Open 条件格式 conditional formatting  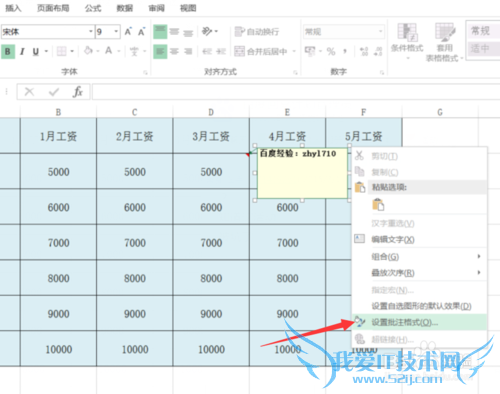407,41
